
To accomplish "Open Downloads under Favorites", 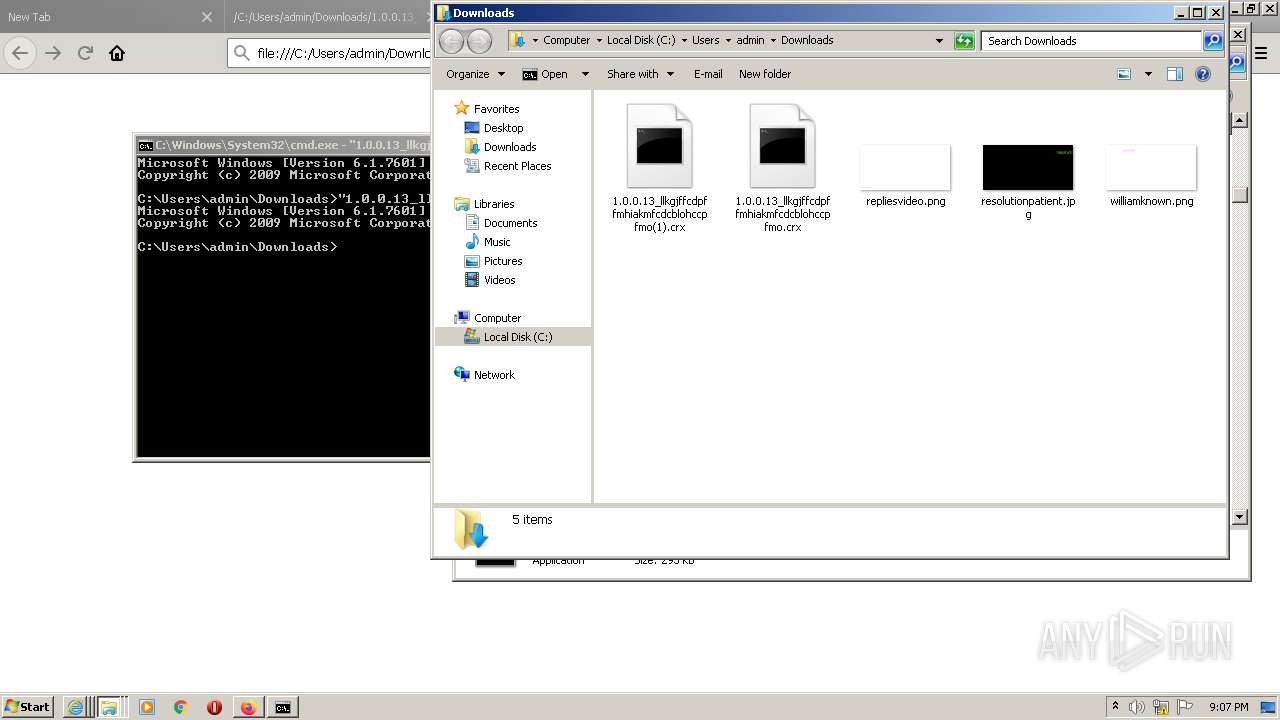I will point(510,147).
